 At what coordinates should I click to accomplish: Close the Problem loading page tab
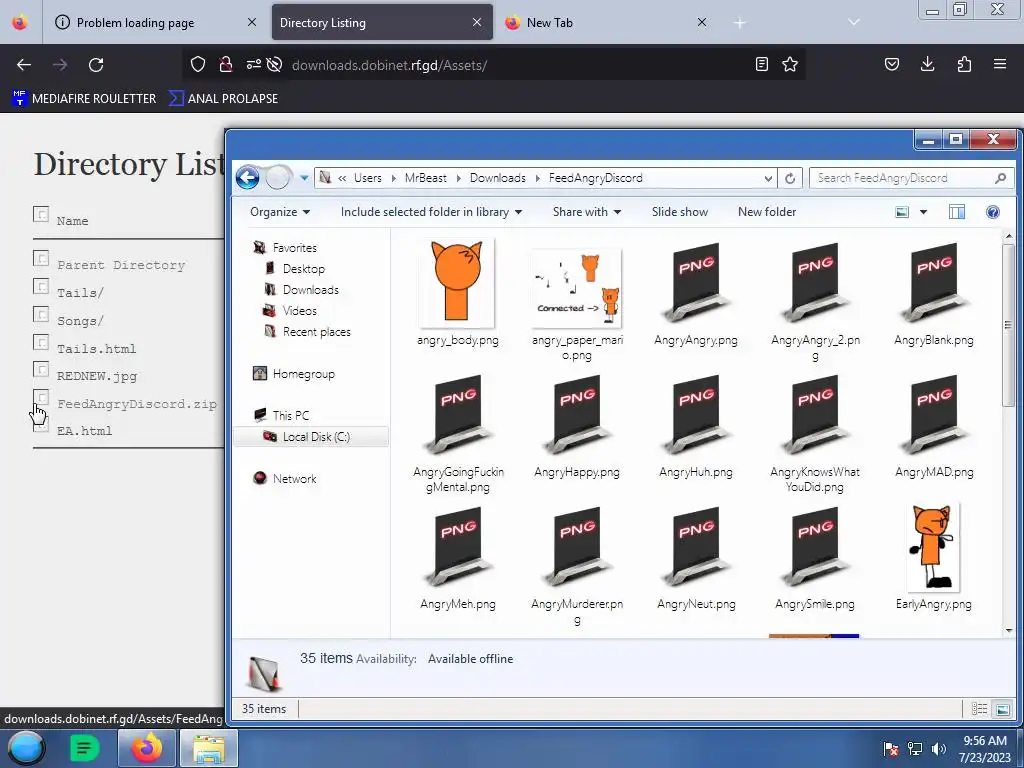pyautogui.click(x=251, y=22)
